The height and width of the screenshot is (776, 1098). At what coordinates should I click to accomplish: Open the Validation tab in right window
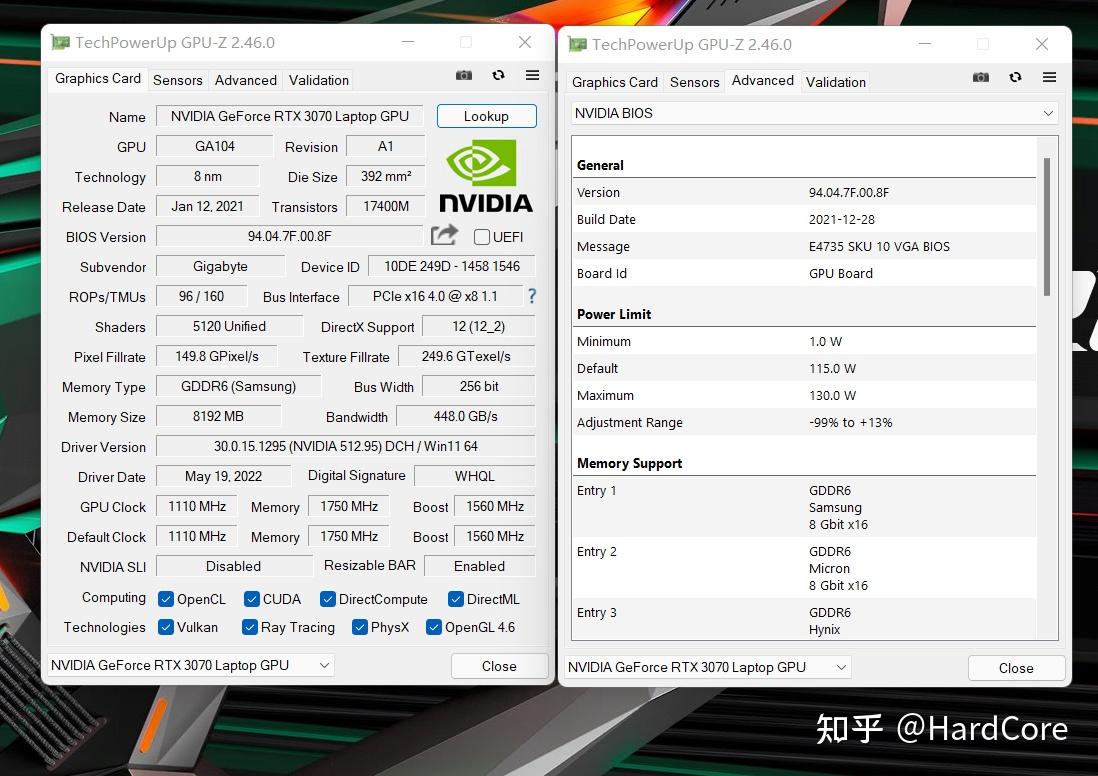(835, 81)
